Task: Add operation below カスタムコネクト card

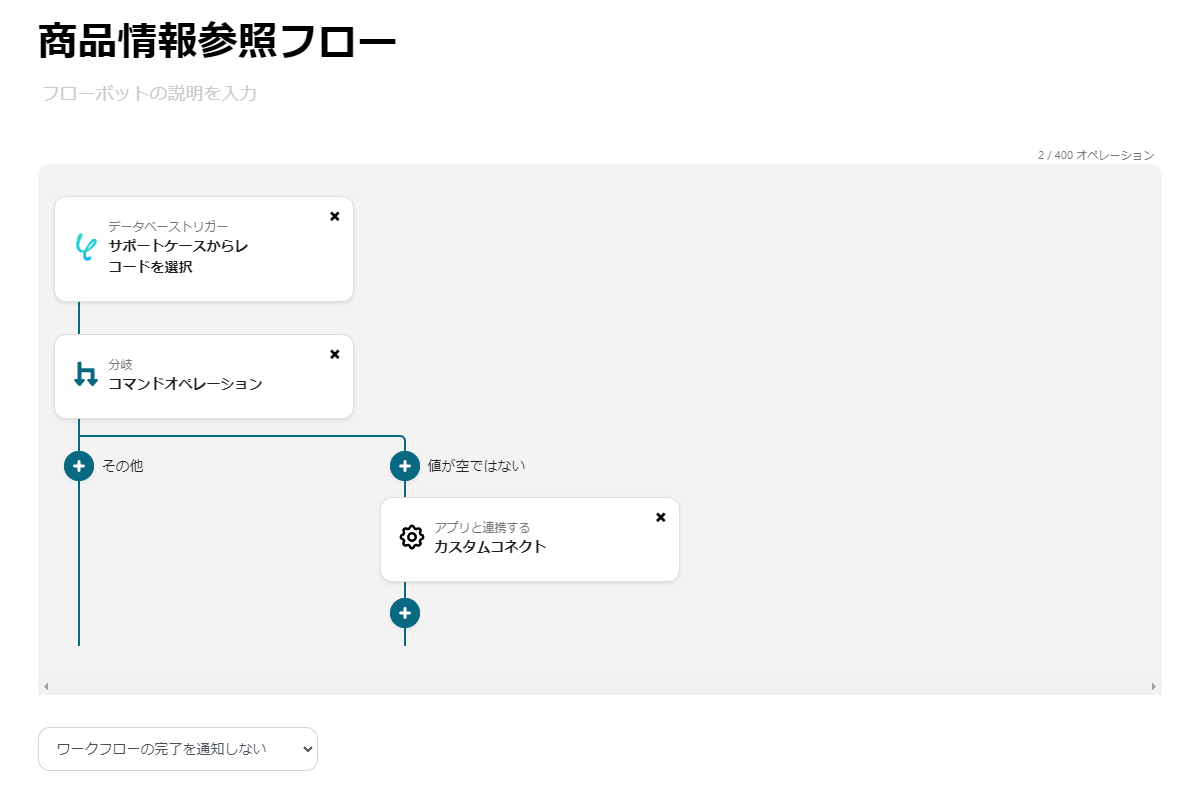Action: [405, 613]
